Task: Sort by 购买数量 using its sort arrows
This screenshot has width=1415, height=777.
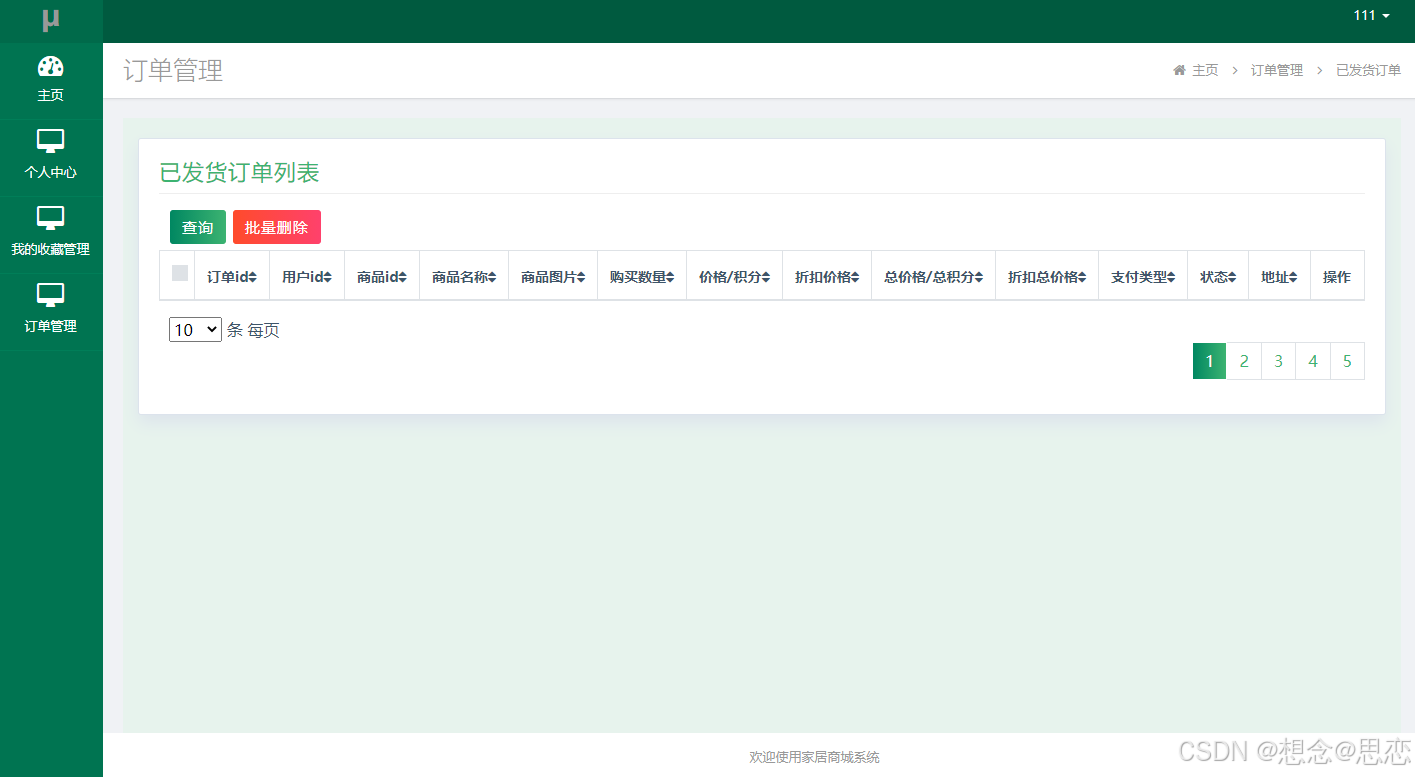Action: coord(670,278)
